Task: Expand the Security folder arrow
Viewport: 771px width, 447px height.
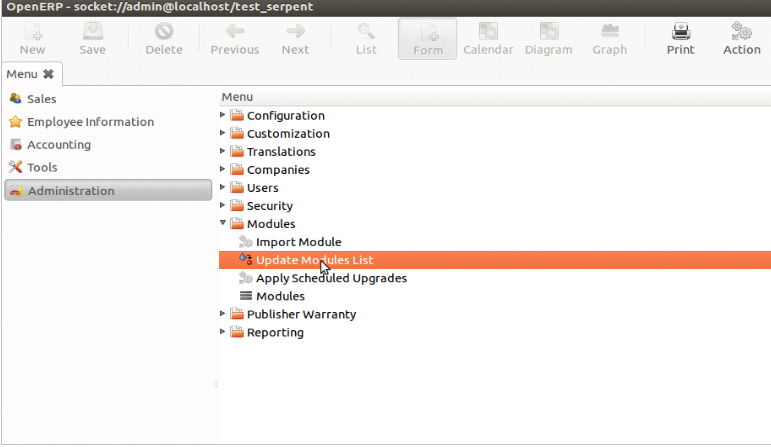Action: point(223,205)
